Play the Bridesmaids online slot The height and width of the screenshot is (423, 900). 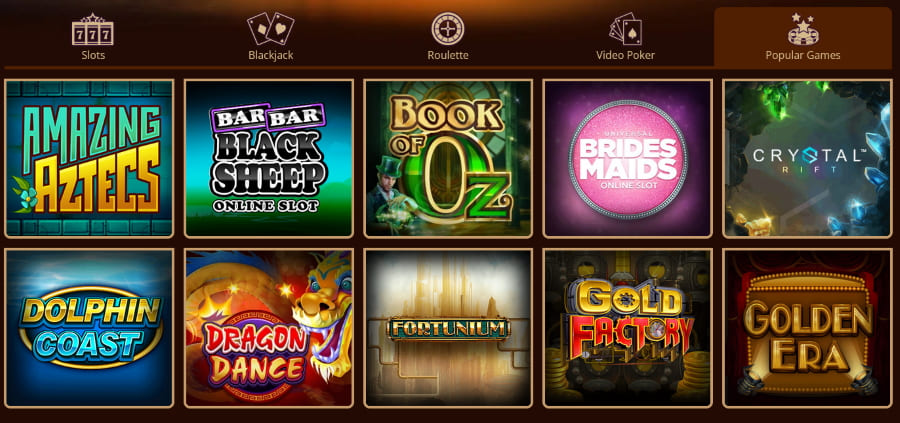(628, 158)
